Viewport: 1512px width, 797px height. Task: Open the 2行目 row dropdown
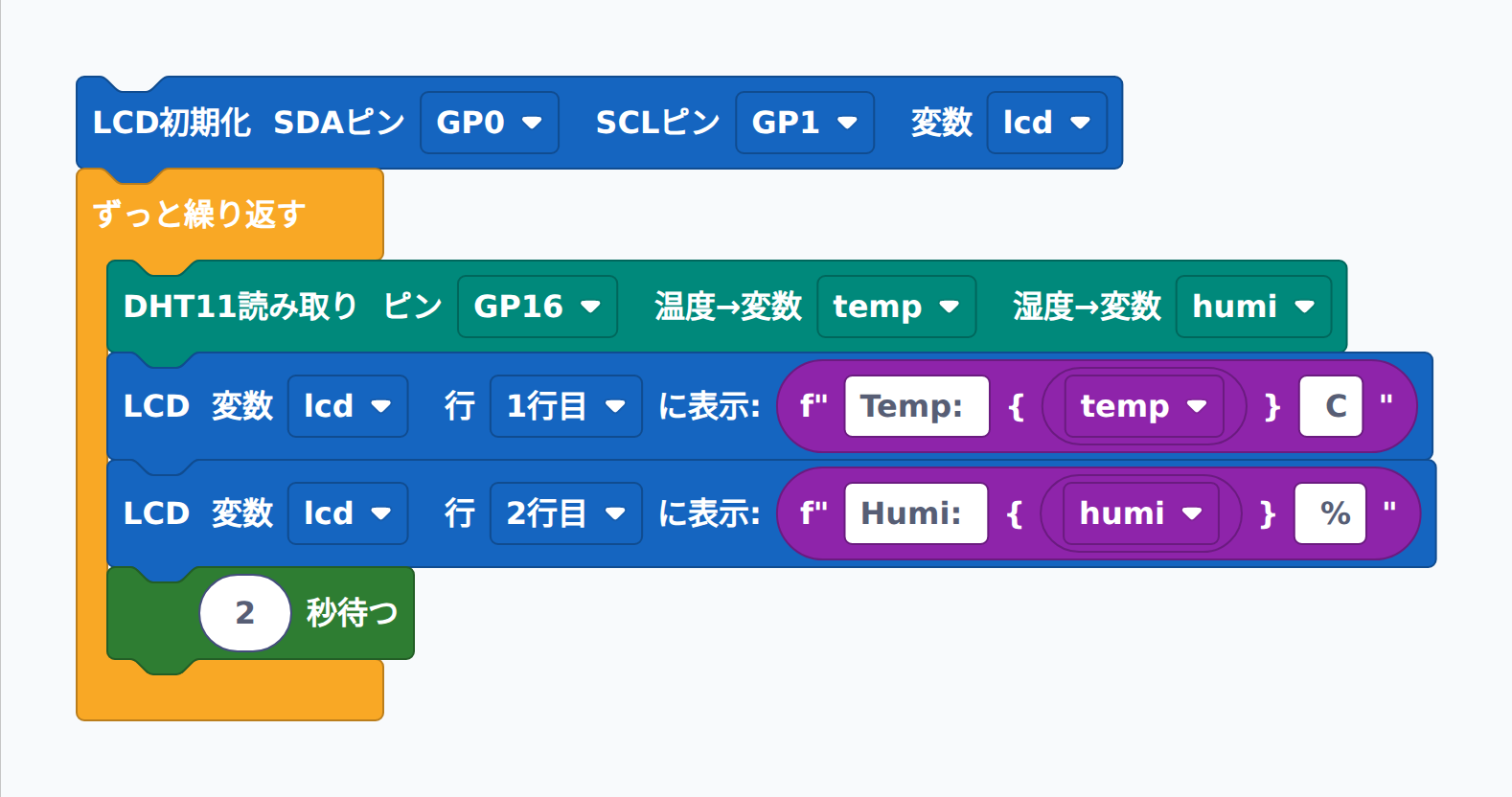click(x=566, y=513)
